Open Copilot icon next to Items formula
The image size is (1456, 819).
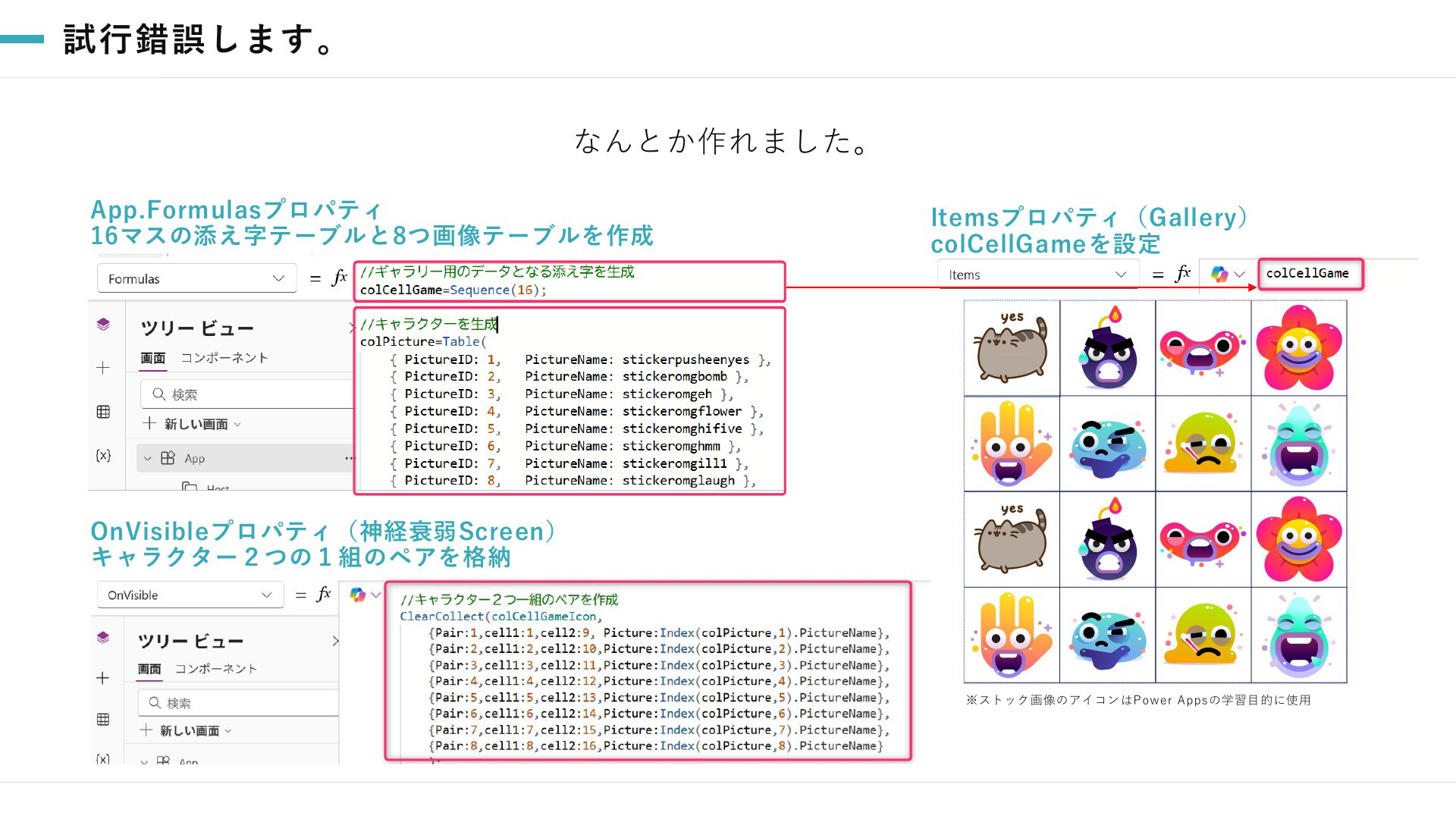click(x=1219, y=275)
